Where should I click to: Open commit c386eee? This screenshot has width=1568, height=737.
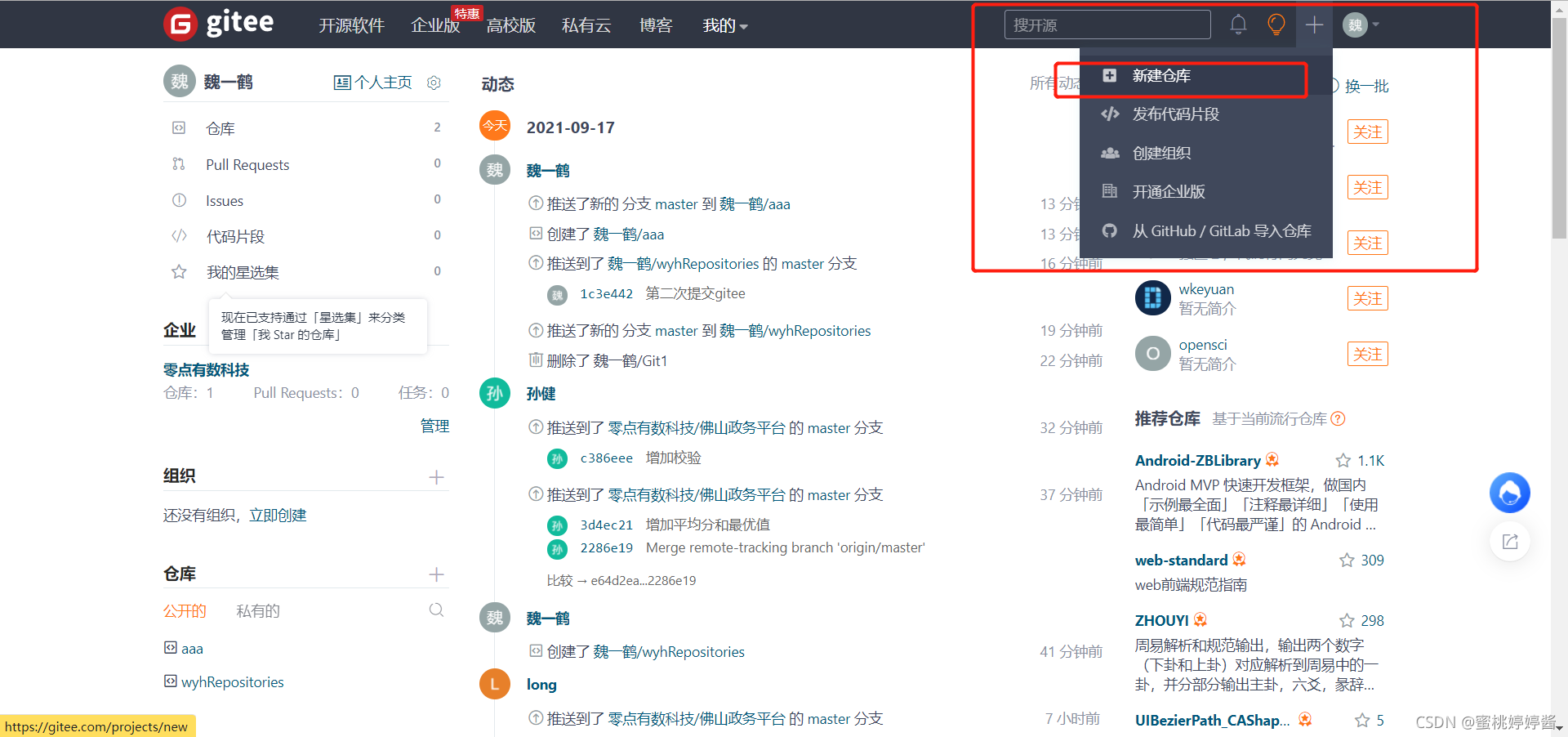pos(606,458)
